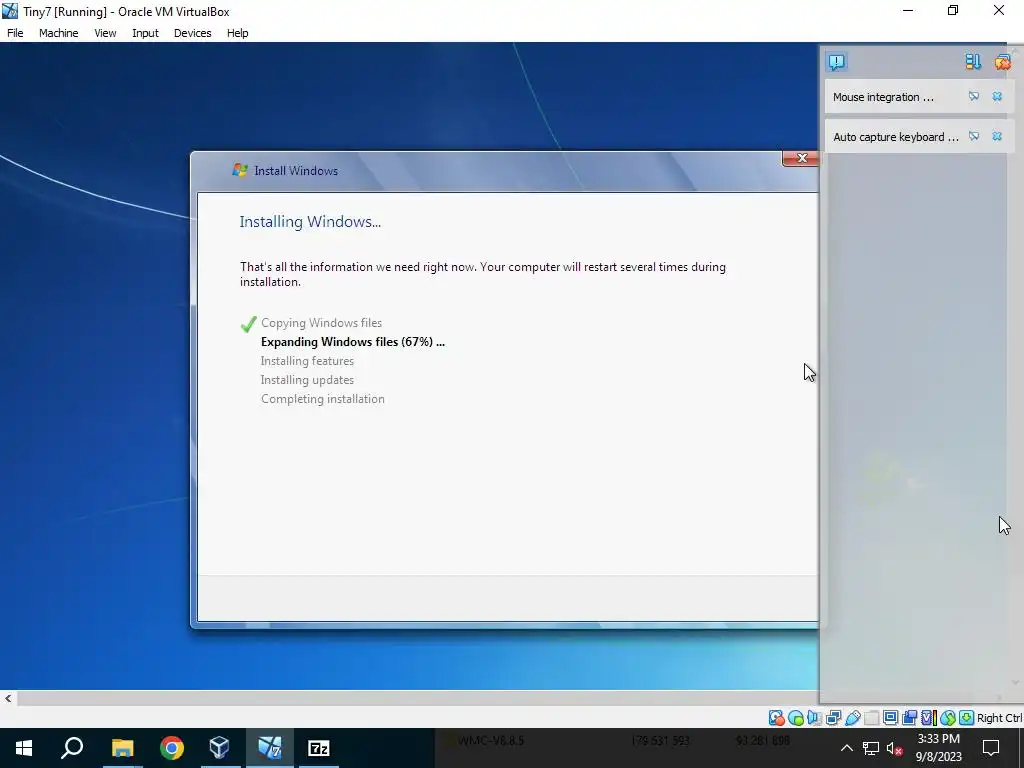
Task: Open File Explorer from the taskbar
Action: [122, 748]
